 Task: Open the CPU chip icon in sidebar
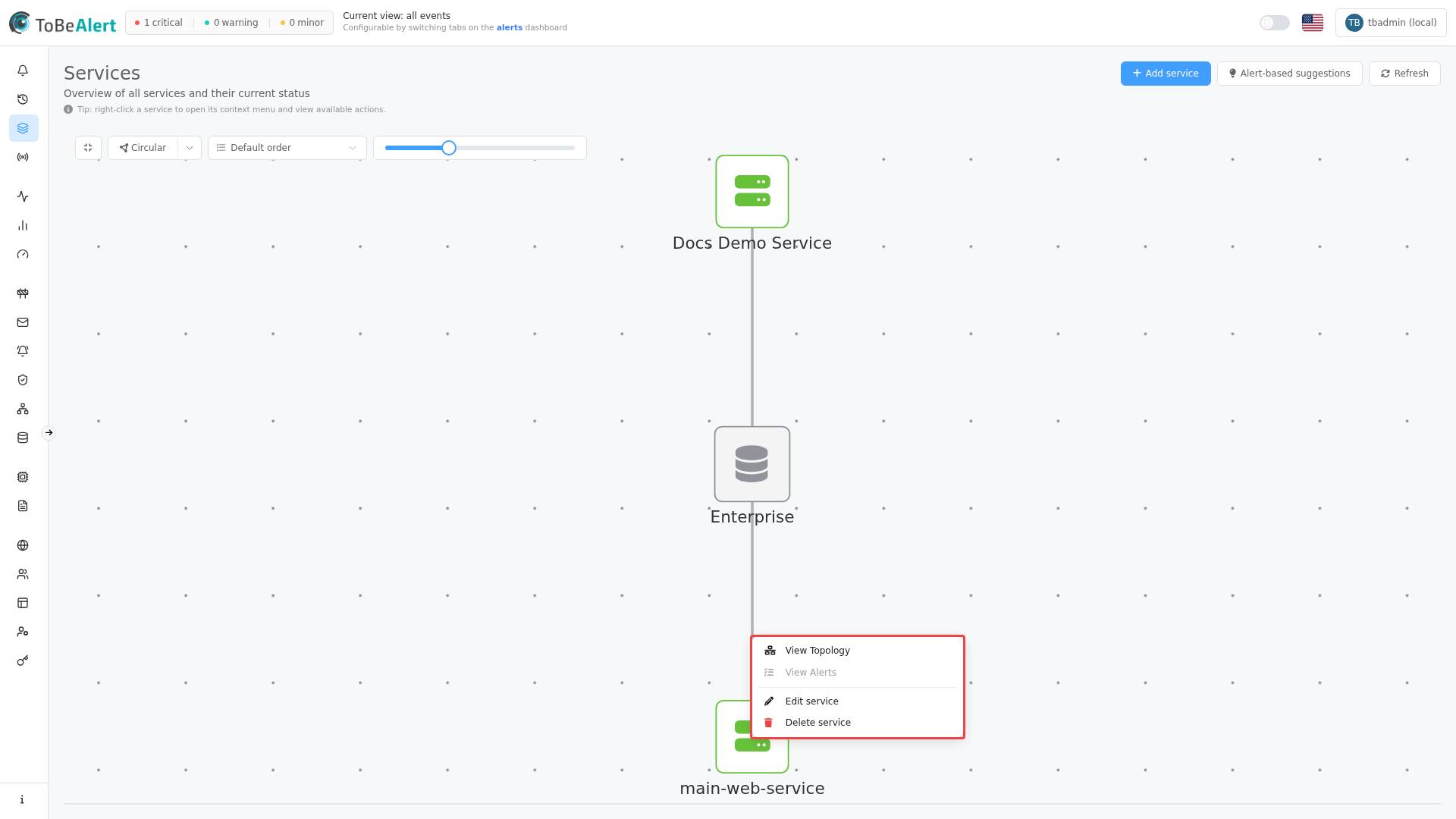[23, 477]
